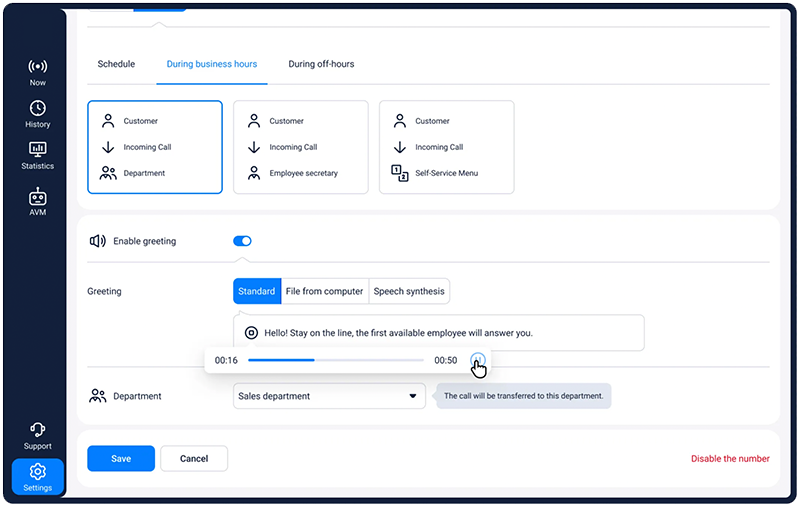Choose the Speech synthesis greeting option
Image resolution: width=800 pixels, height=506 pixels.
click(x=409, y=291)
